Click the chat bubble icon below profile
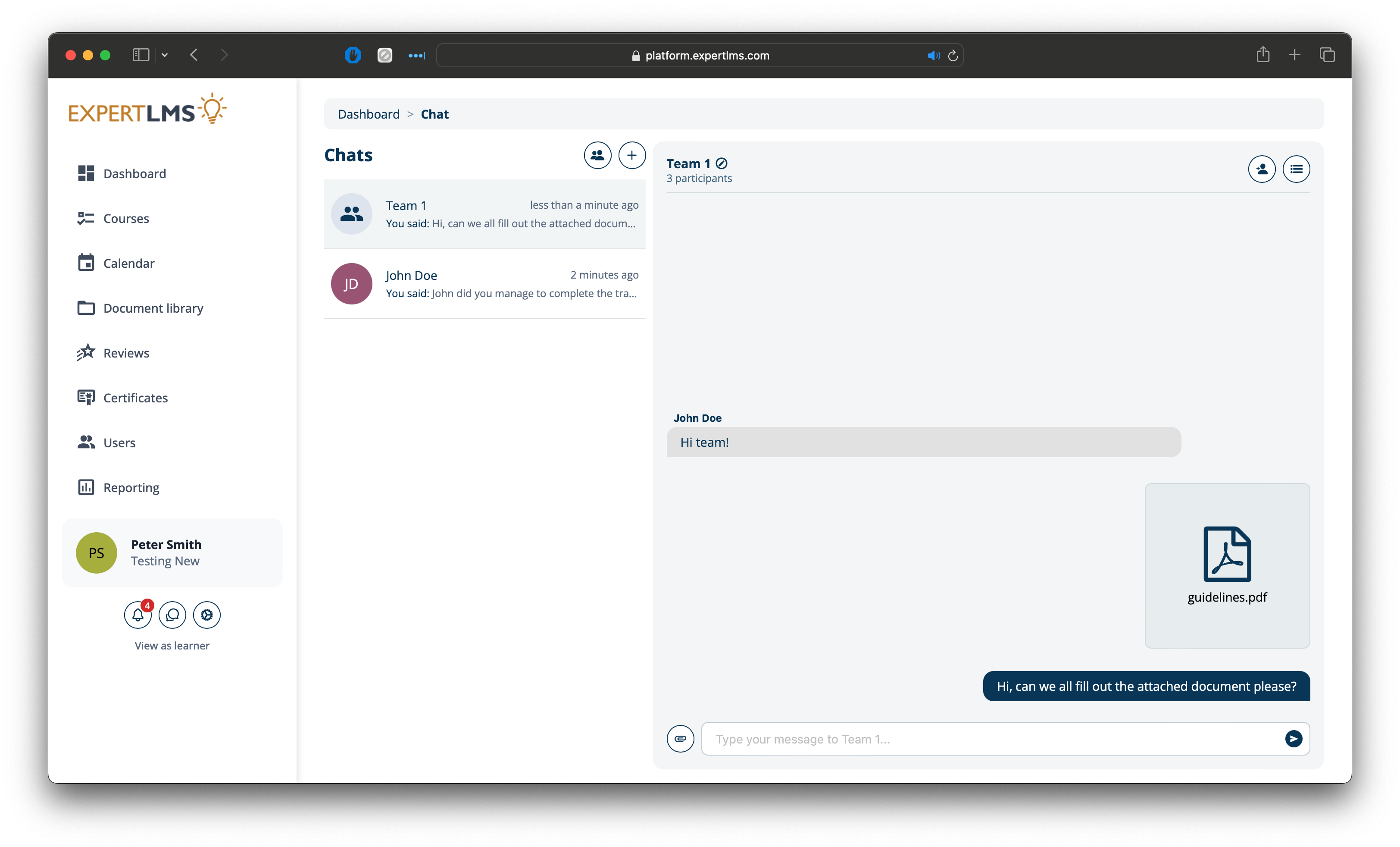This screenshot has width=1400, height=847. pos(172,615)
